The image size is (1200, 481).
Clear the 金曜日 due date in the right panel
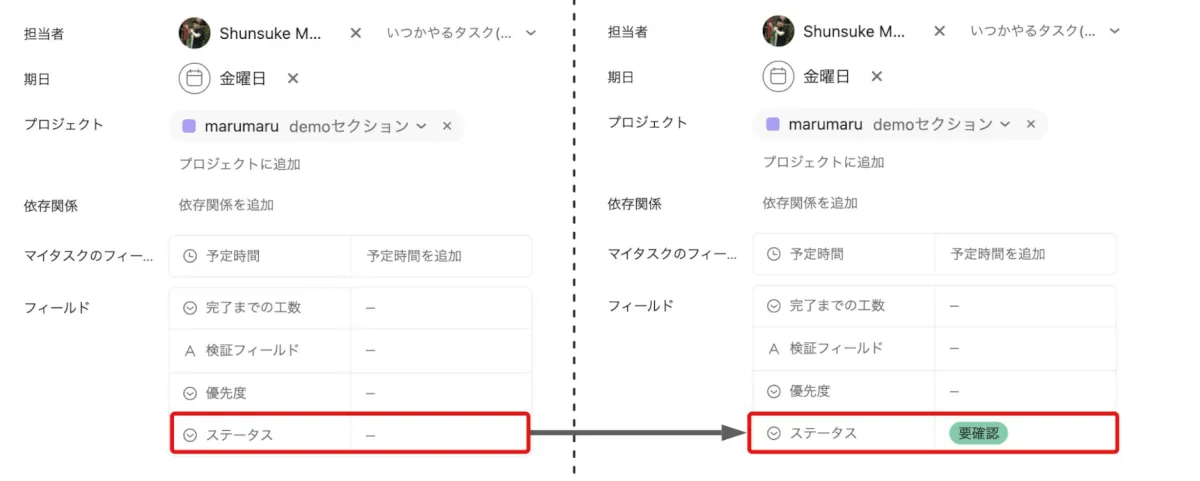[877, 77]
